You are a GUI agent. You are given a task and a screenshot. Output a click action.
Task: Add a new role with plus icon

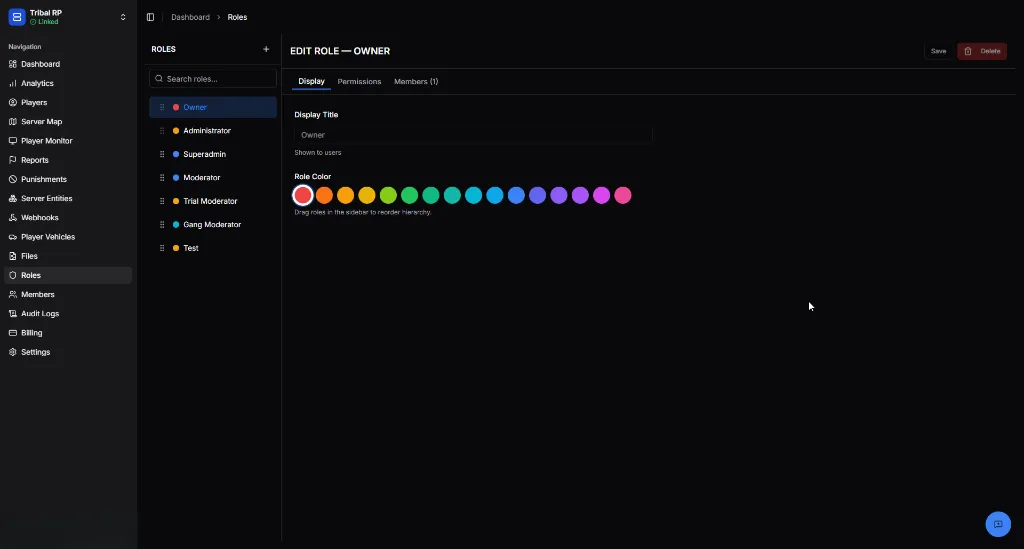coord(266,49)
